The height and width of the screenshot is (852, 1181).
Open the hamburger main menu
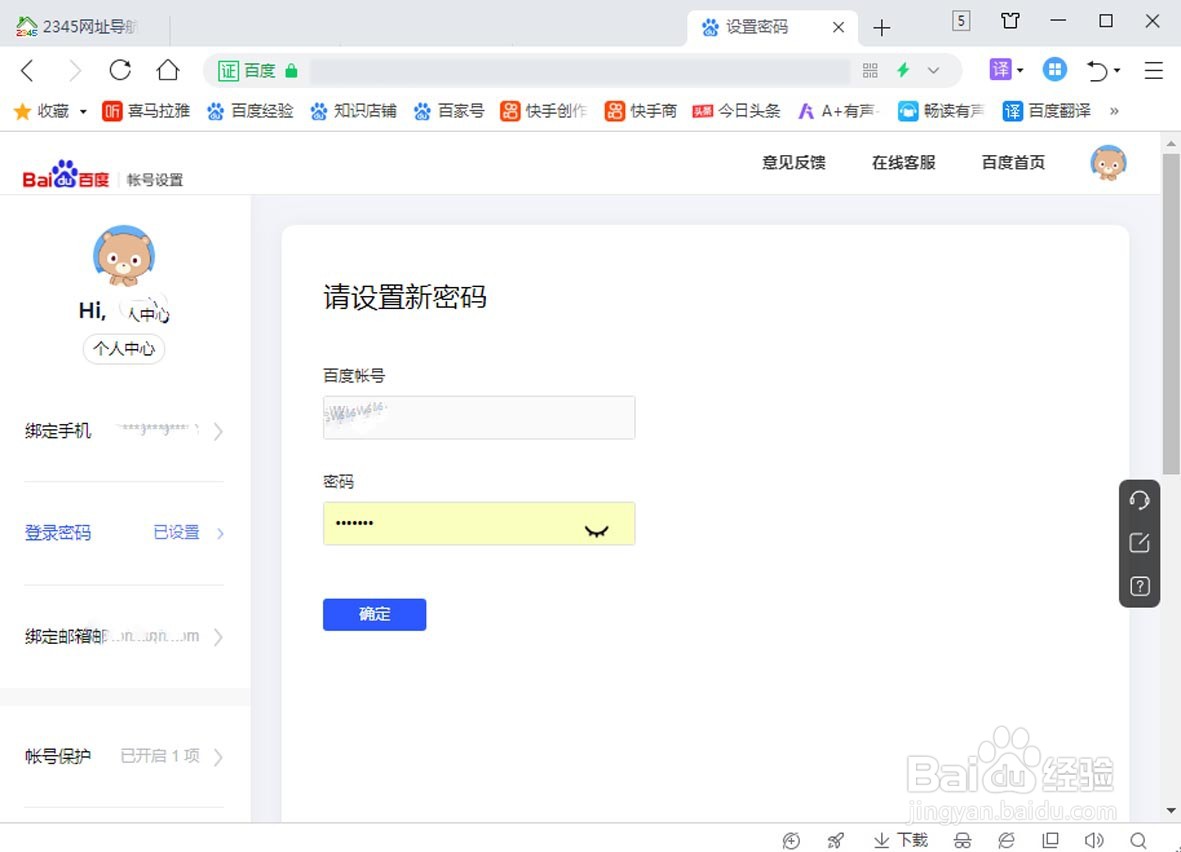point(1153,70)
